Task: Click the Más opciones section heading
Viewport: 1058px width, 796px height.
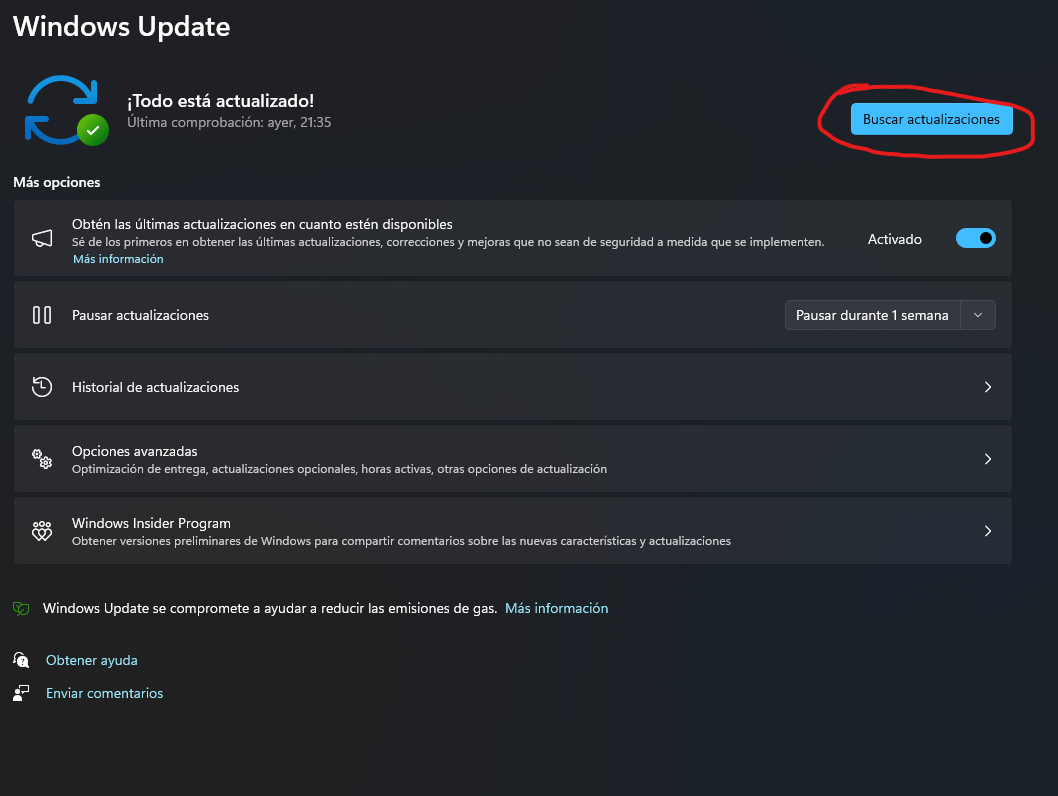Action: 57,182
